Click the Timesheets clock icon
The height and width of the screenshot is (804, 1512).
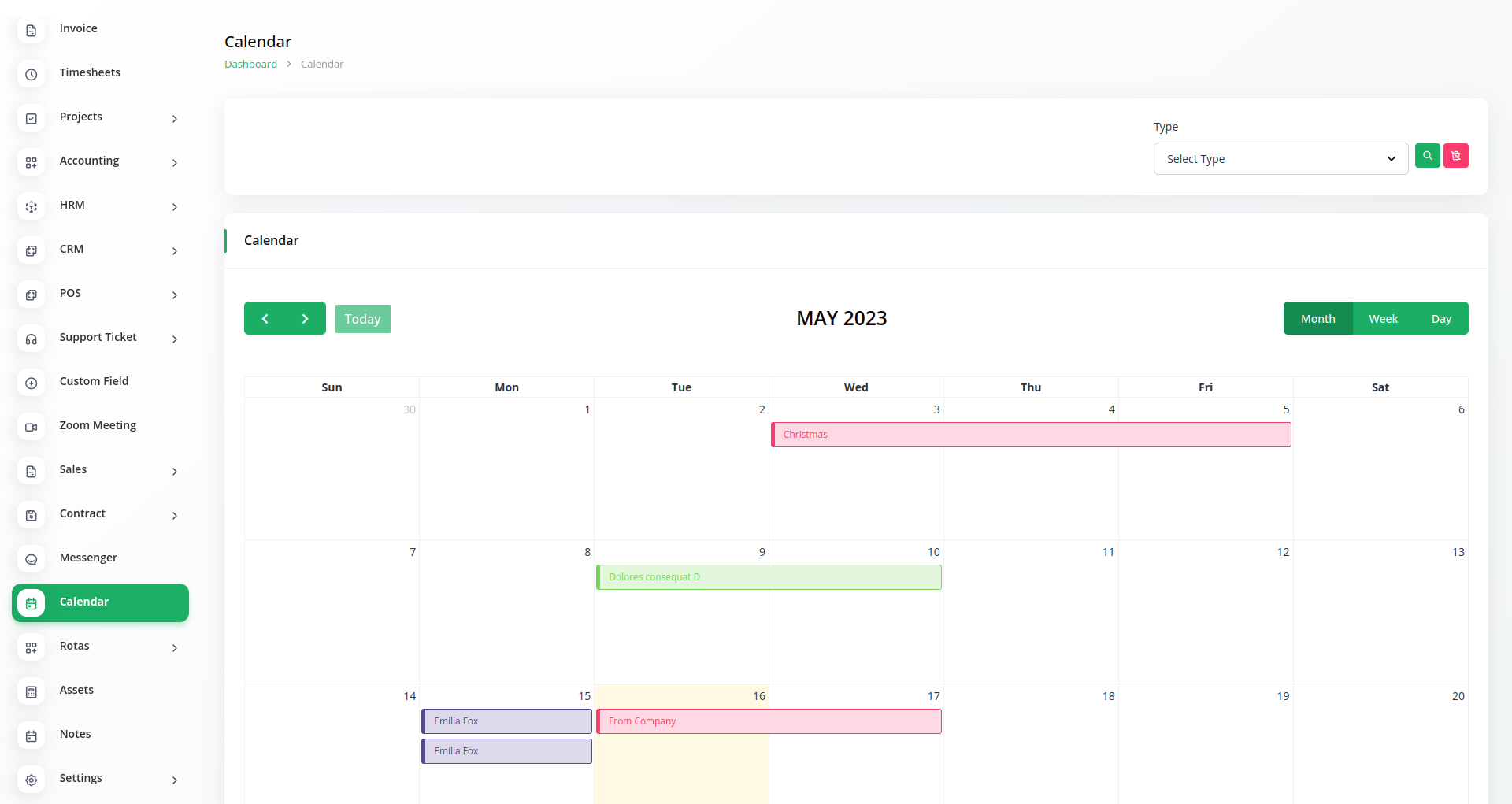(x=31, y=74)
